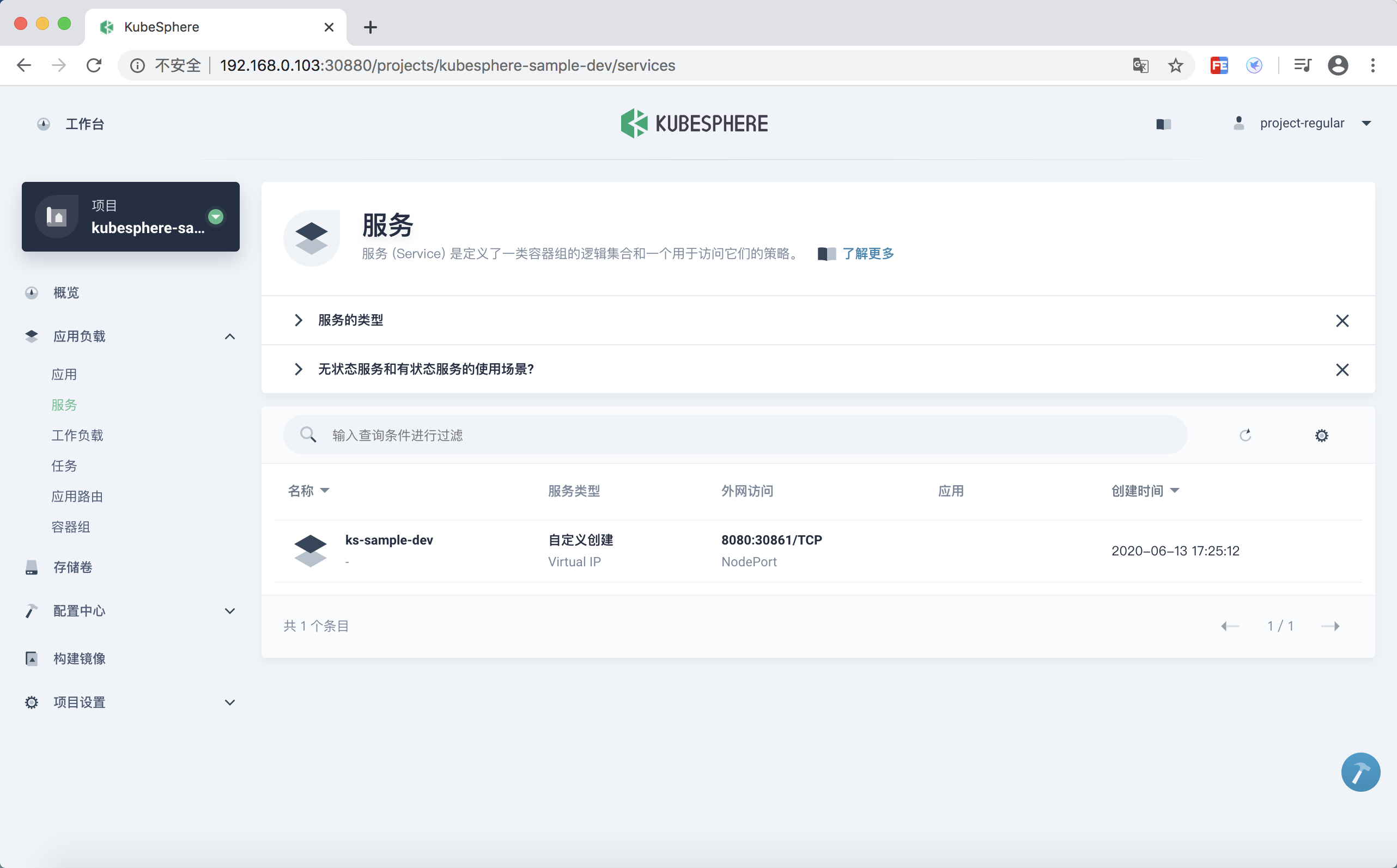
Task: Open the documentation book icon in header
Action: tap(1163, 124)
